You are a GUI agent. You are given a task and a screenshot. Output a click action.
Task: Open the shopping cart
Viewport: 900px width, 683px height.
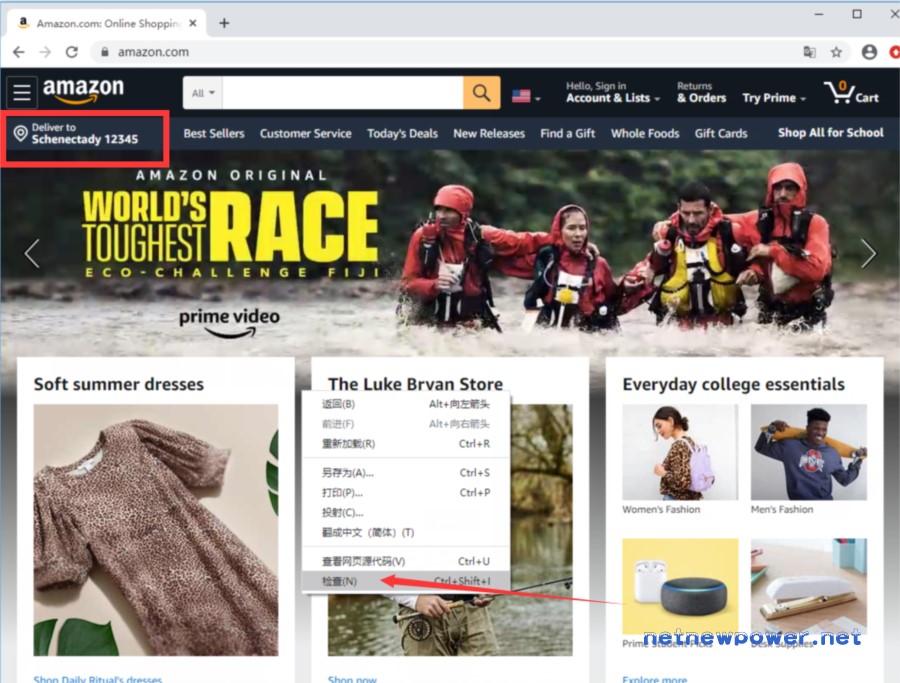851,93
